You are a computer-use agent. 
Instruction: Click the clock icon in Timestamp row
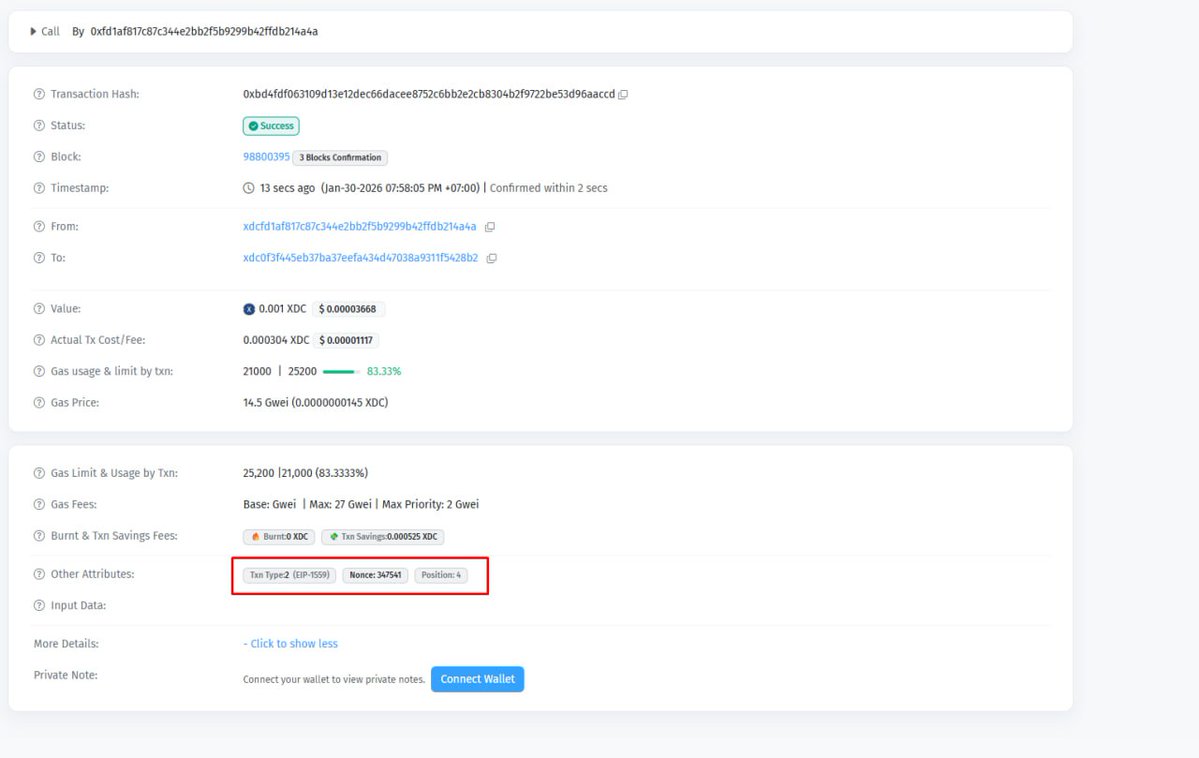click(x=249, y=188)
